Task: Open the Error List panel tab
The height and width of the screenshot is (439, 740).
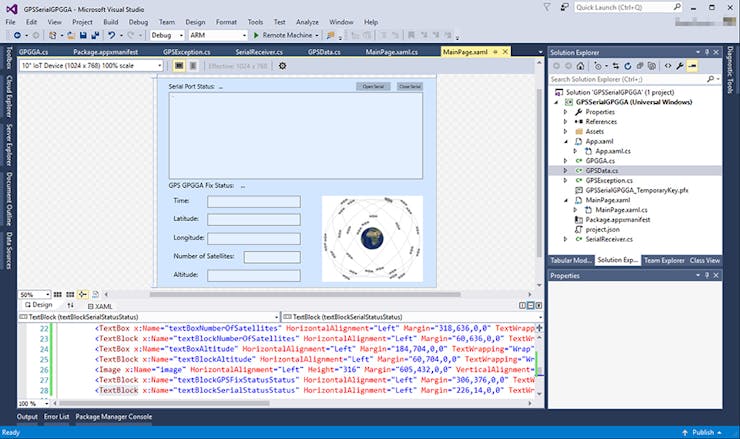Action: point(57,417)
